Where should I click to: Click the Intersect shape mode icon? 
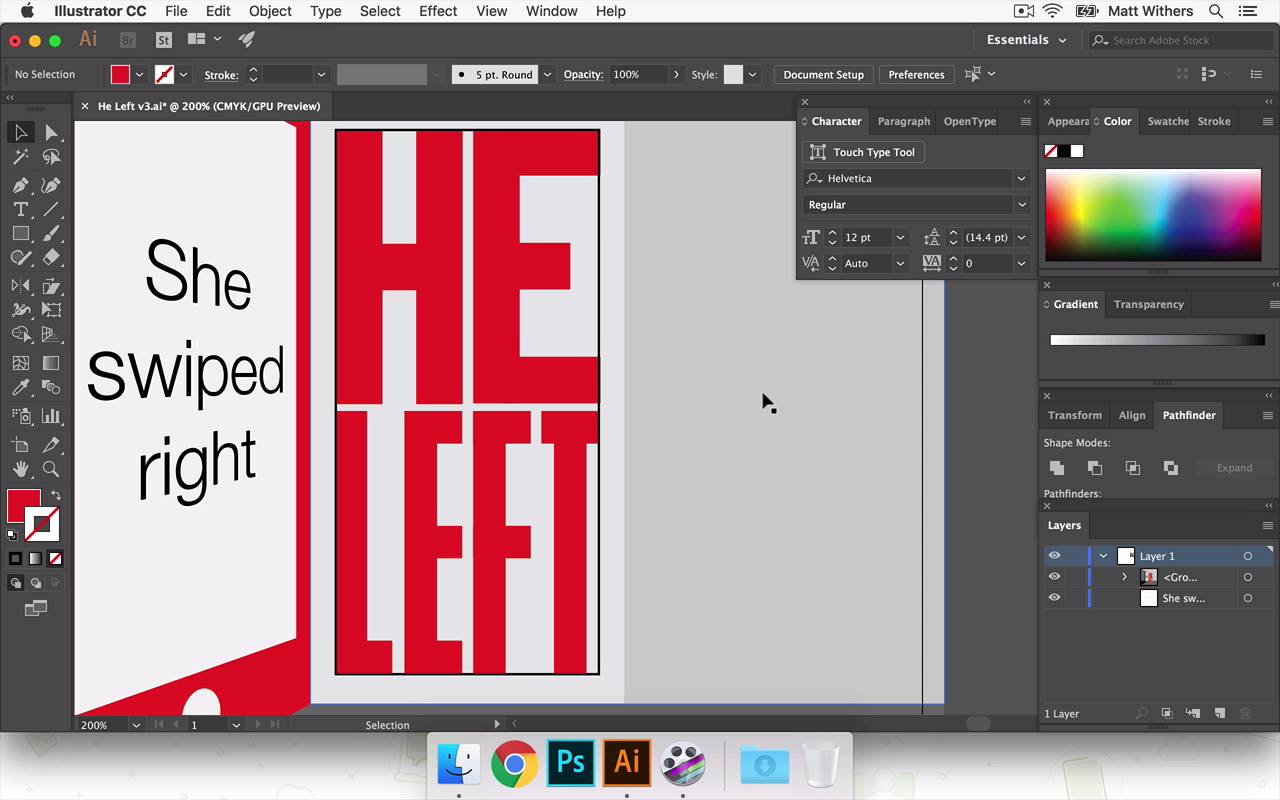point(1133,468)
